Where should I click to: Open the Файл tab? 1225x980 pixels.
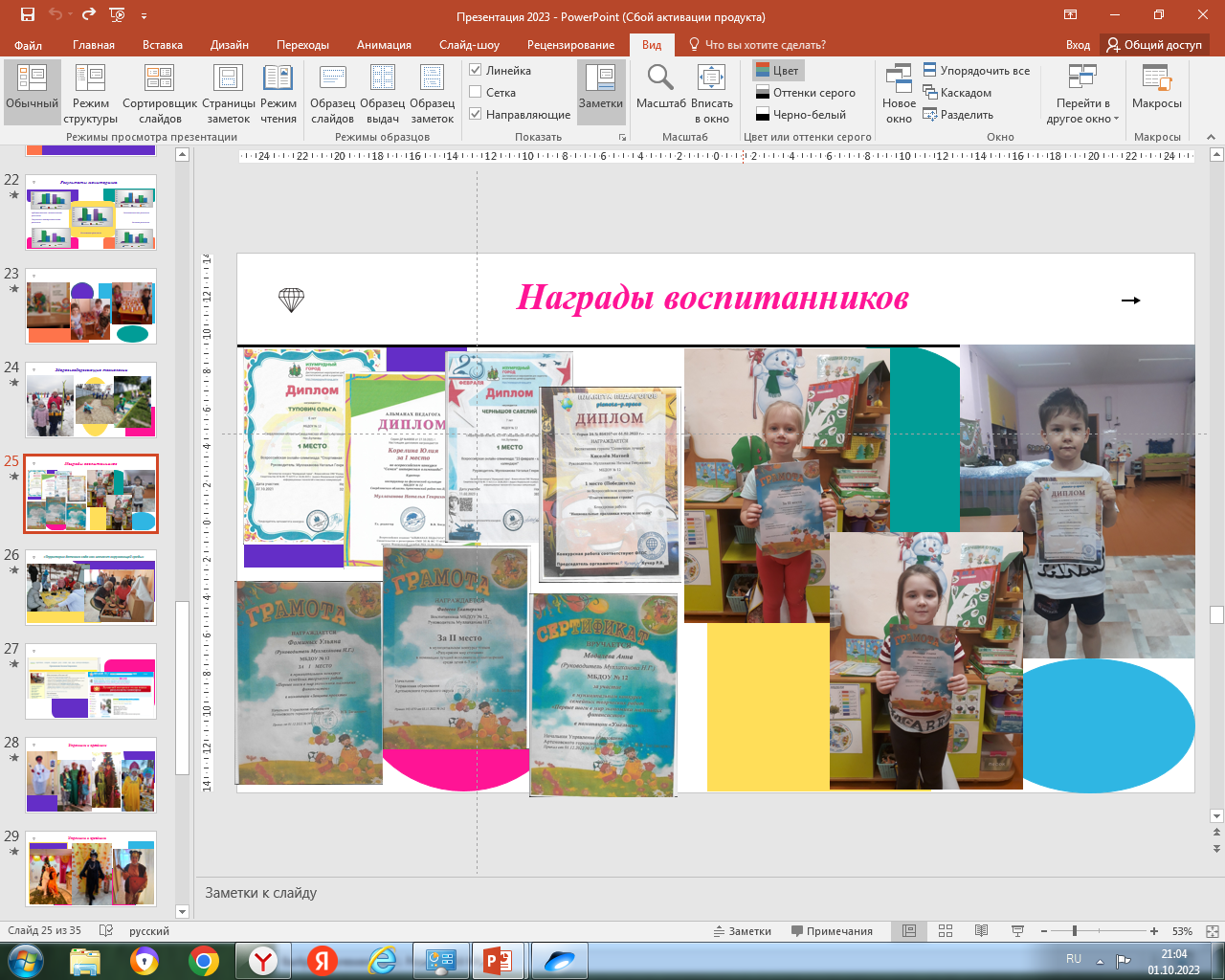(x=29, y=45)
